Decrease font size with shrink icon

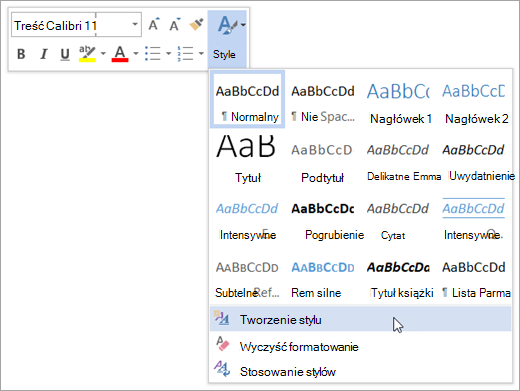174,24
